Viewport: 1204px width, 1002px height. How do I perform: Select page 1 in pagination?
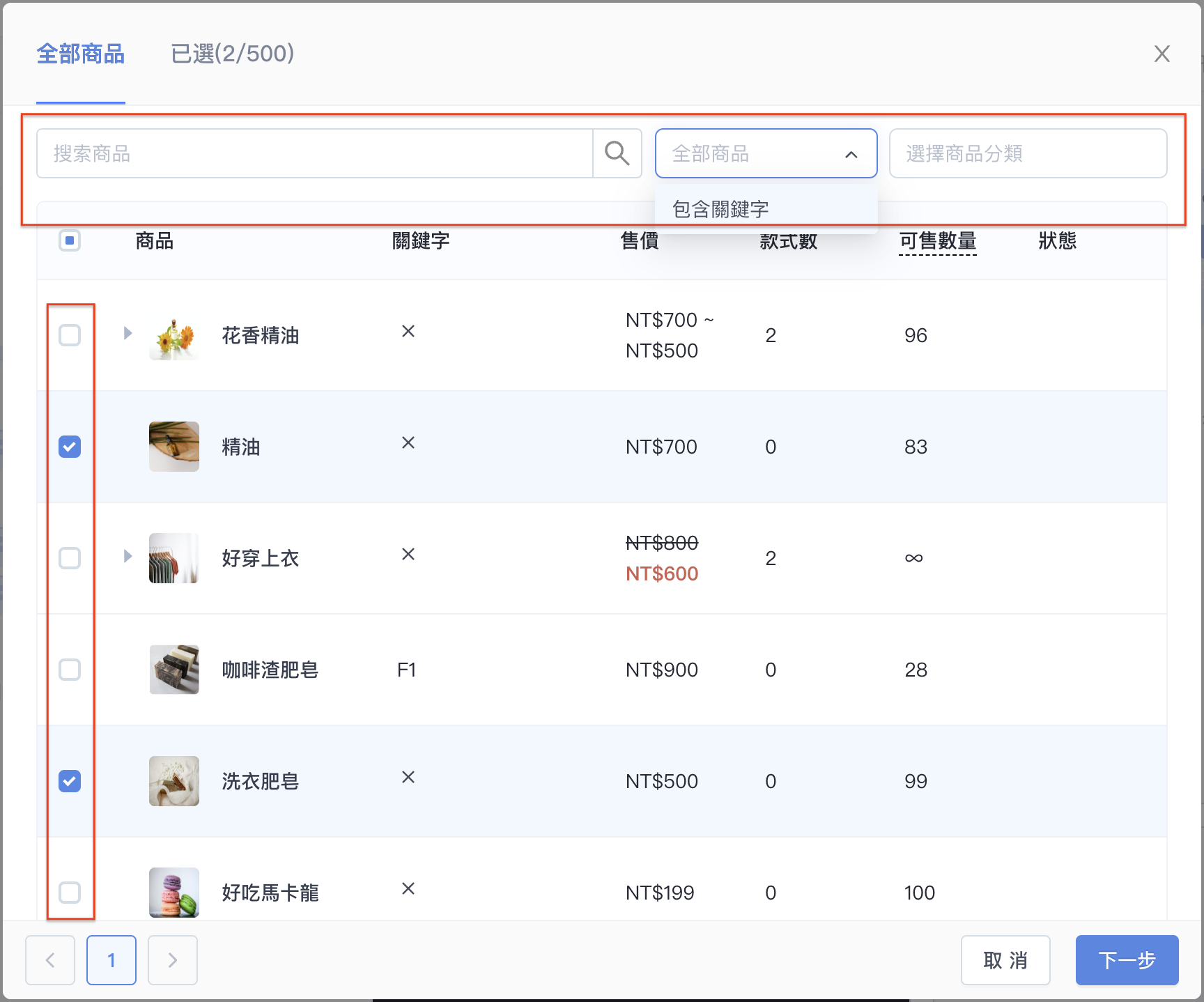(111, 960)
